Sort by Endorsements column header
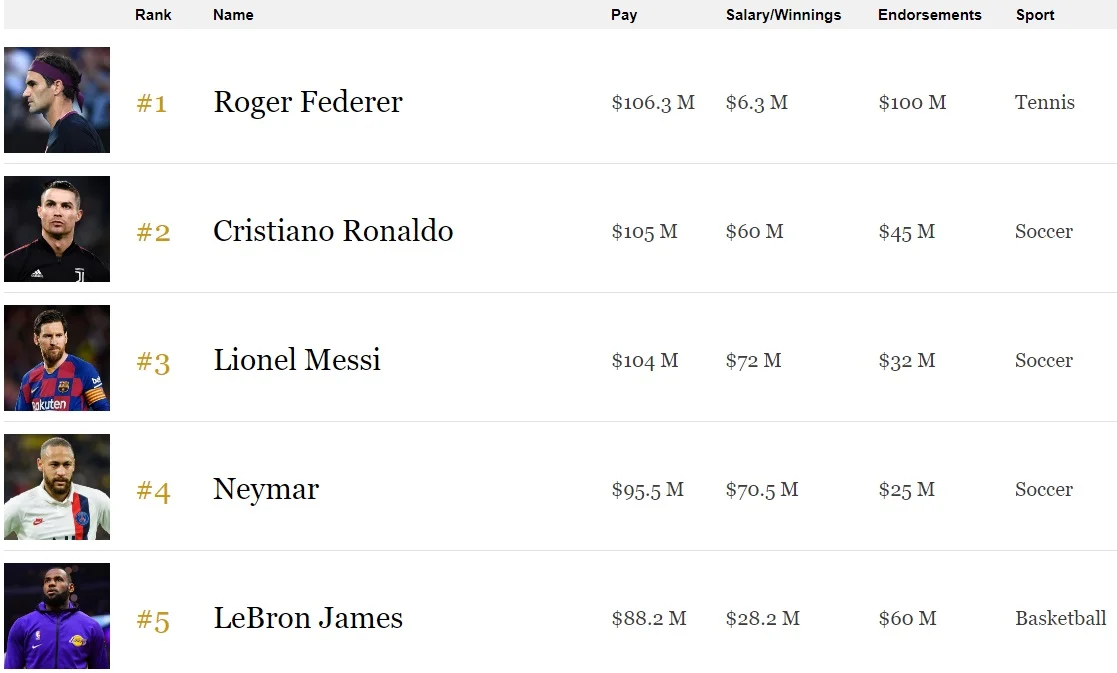 [929, 15]
